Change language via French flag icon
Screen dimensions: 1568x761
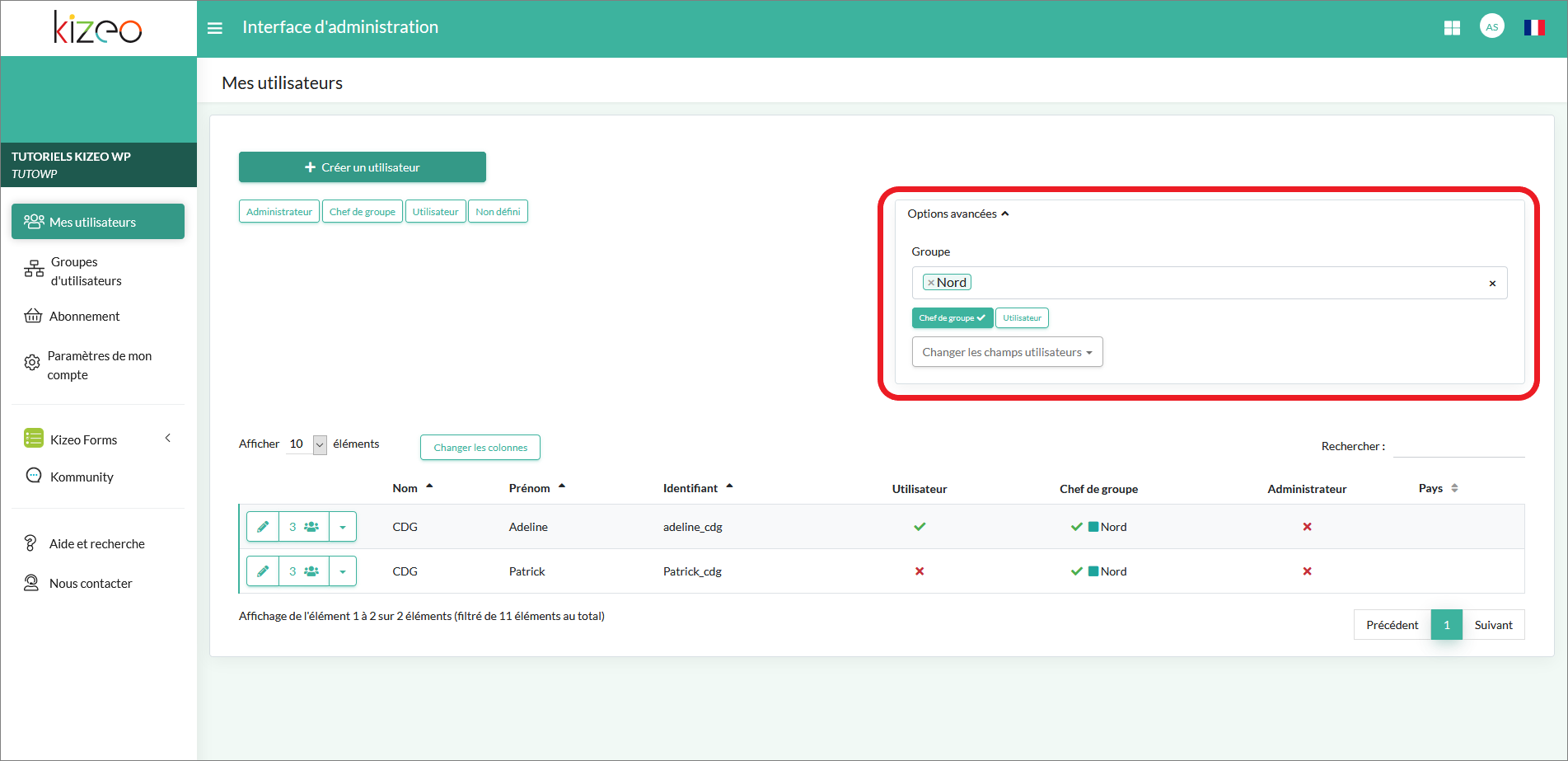tap(1534, 27)
